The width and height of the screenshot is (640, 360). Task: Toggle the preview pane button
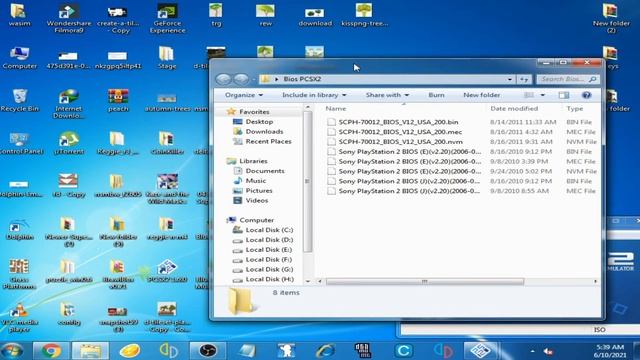564,95
